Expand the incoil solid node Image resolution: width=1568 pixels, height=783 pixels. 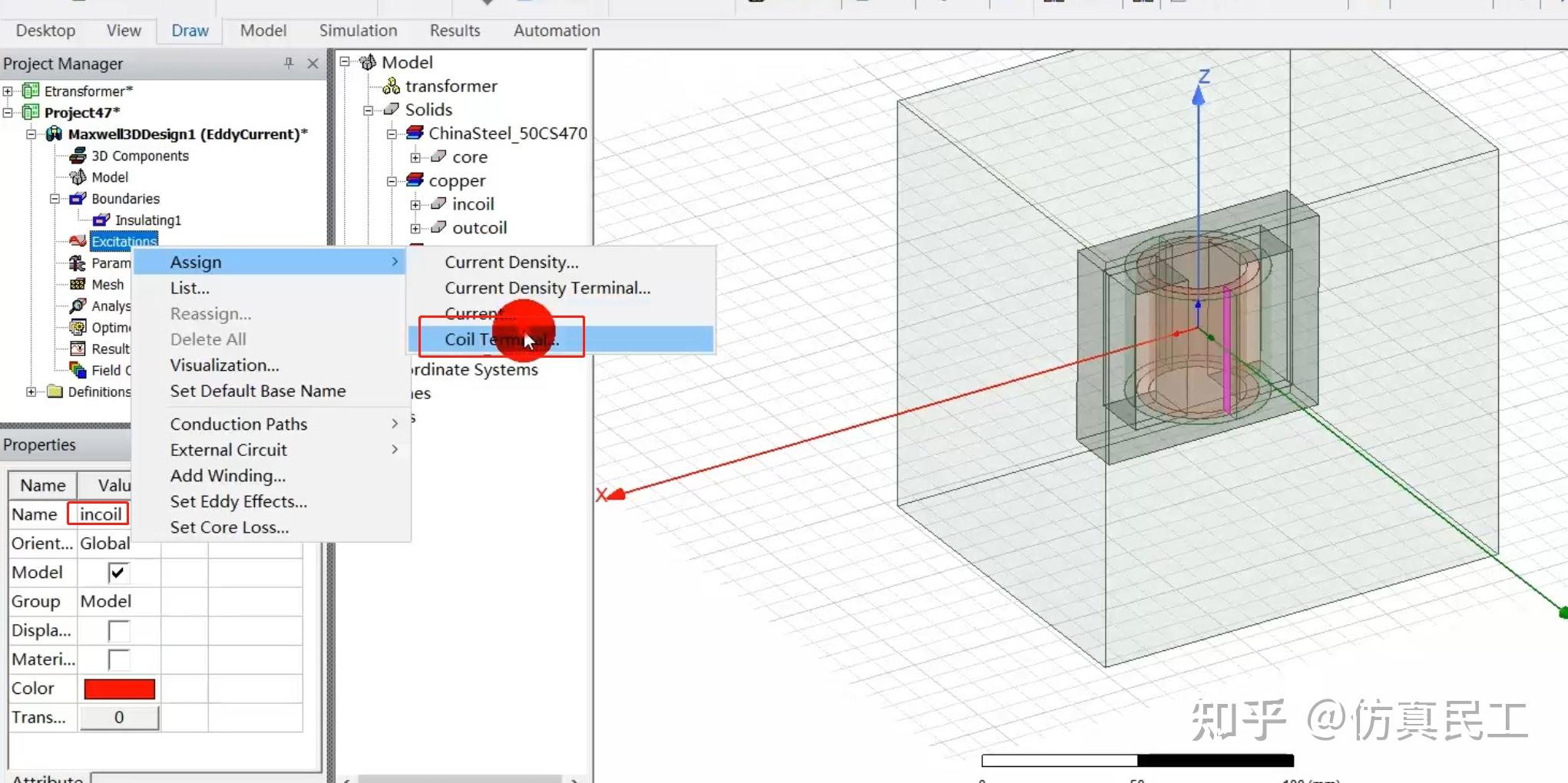415,203
